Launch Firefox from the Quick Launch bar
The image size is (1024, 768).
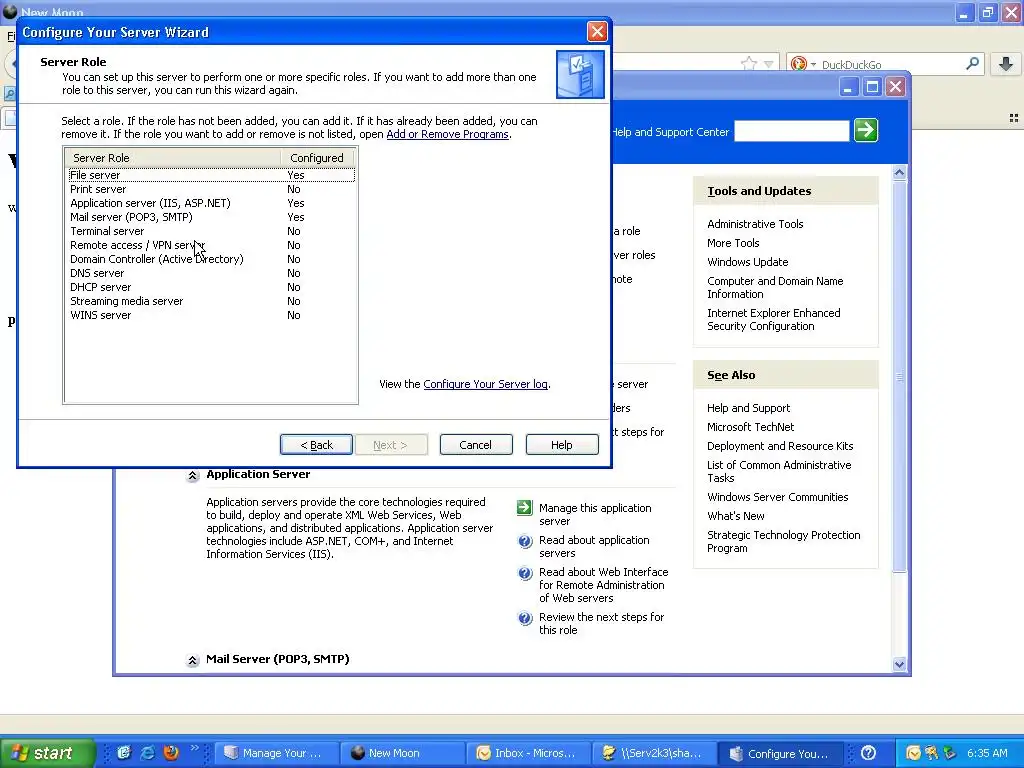pyautogui.click(x=171, y=753)
